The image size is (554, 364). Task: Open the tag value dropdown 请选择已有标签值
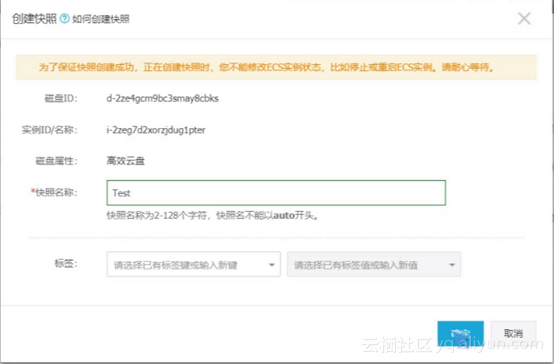pyautogui.click(x=374, y=264)
